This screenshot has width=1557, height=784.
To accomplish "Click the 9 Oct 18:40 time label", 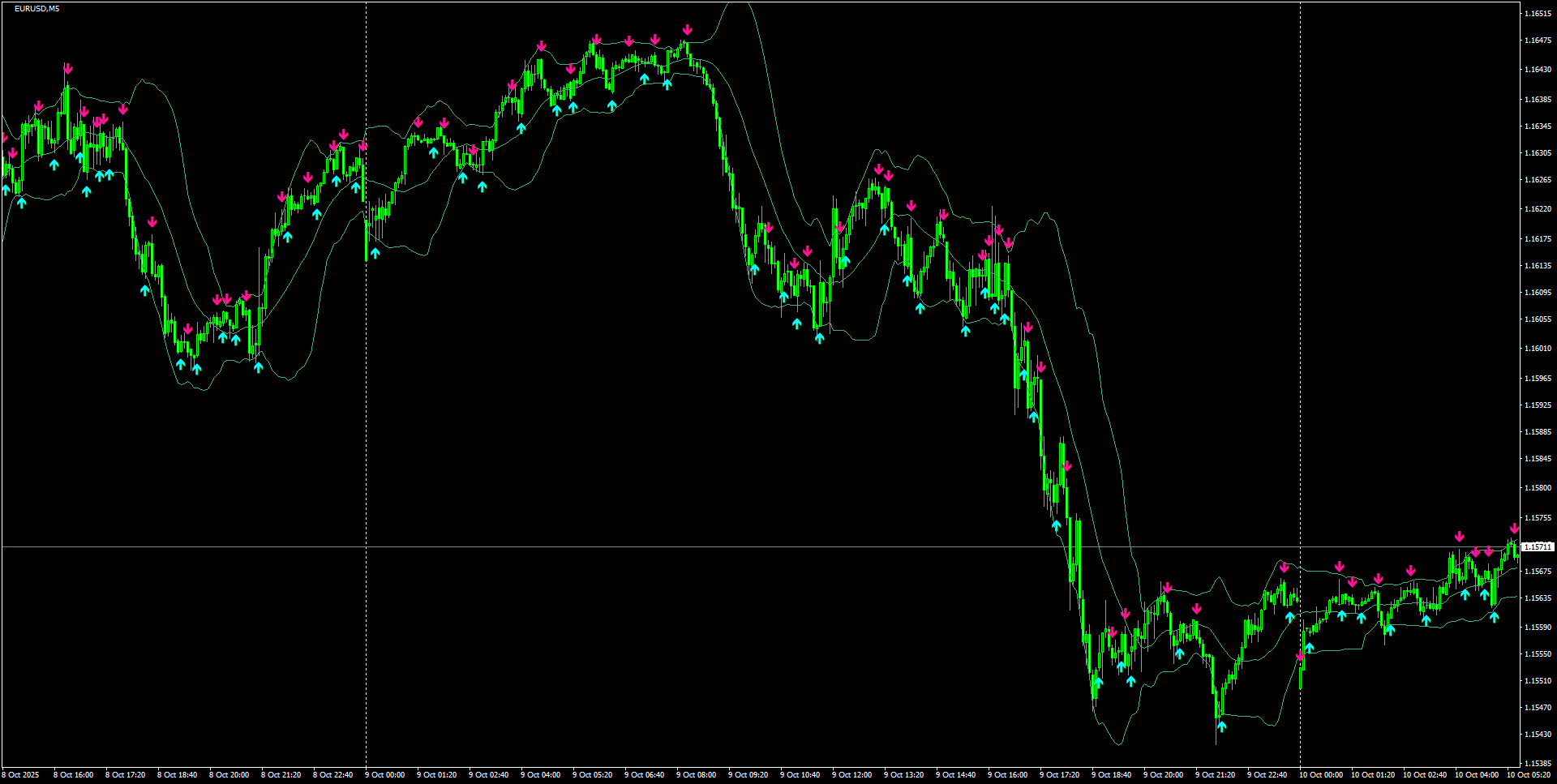I will pyautogui.click(x=1111, y=775).
